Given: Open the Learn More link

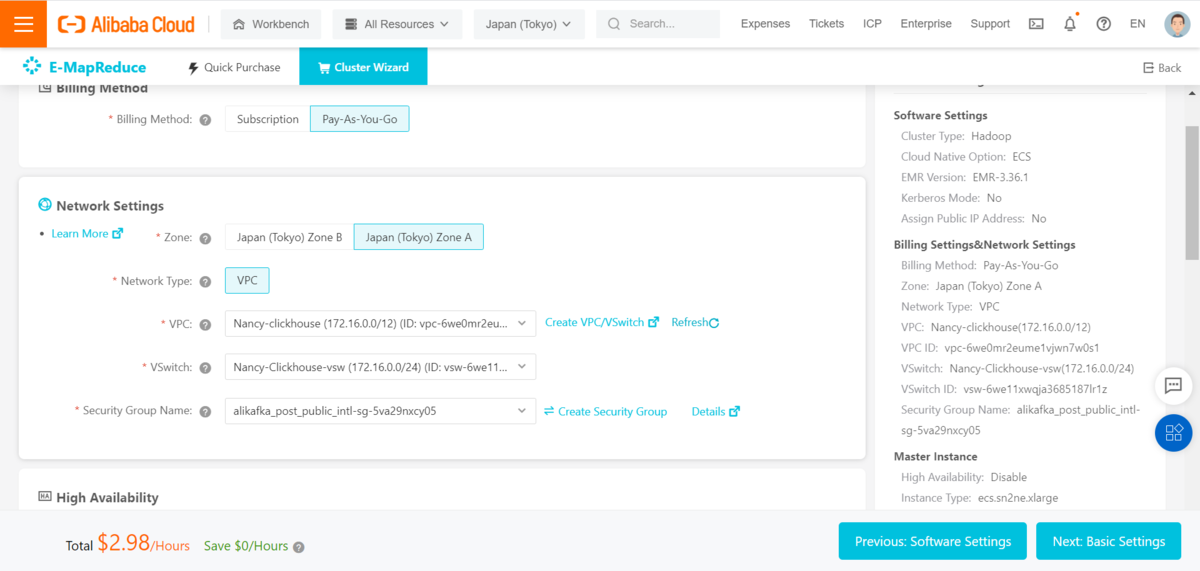Looking at the screenshot, I should (x=87, y=234).
